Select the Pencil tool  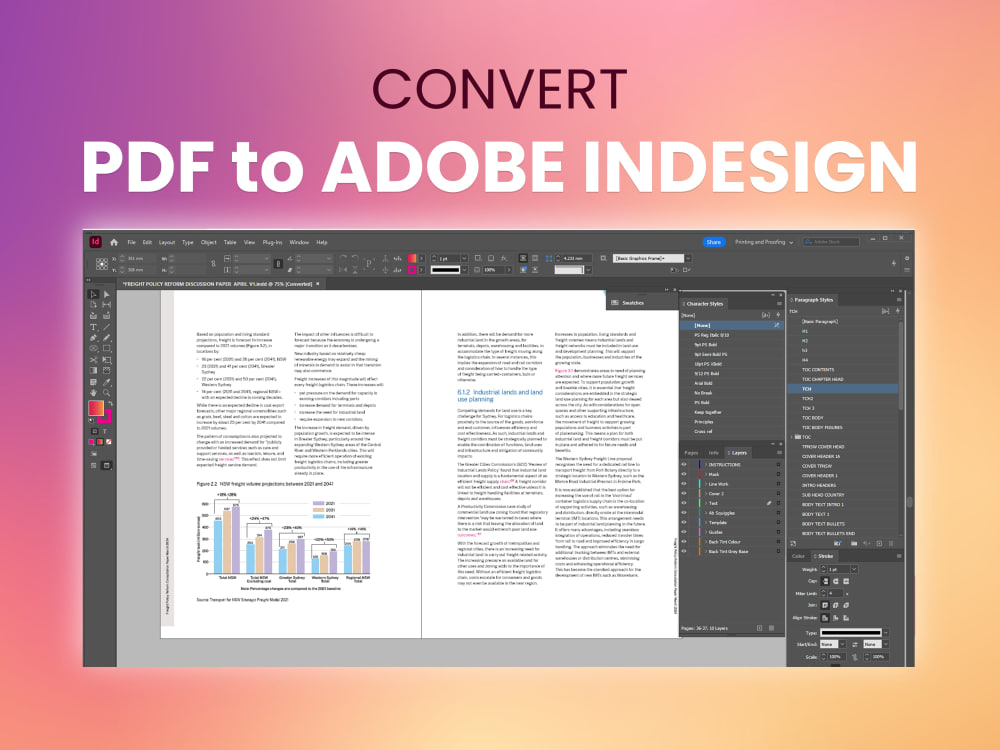[x=107, y=337]
